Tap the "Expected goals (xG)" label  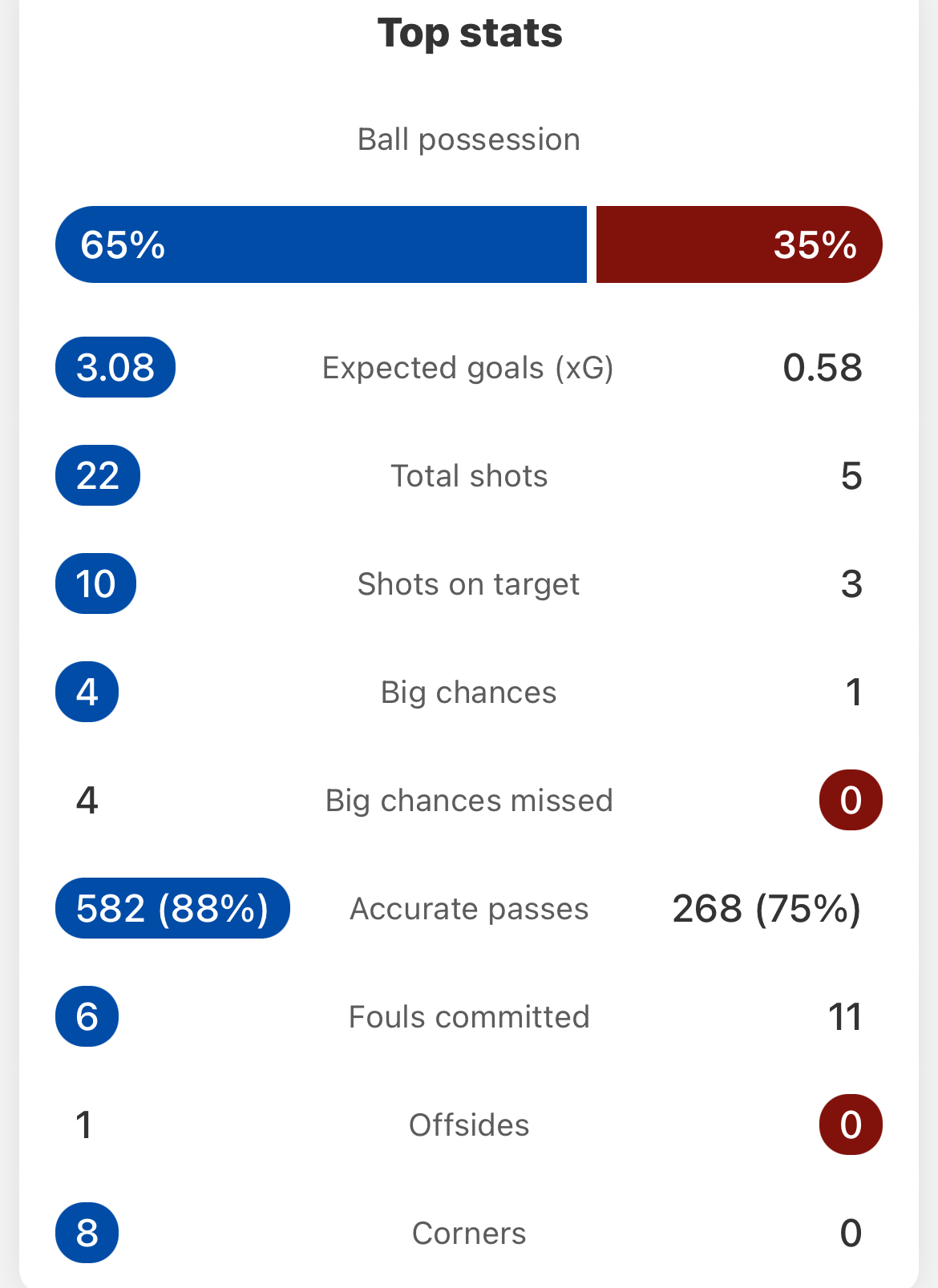[468, 368]
